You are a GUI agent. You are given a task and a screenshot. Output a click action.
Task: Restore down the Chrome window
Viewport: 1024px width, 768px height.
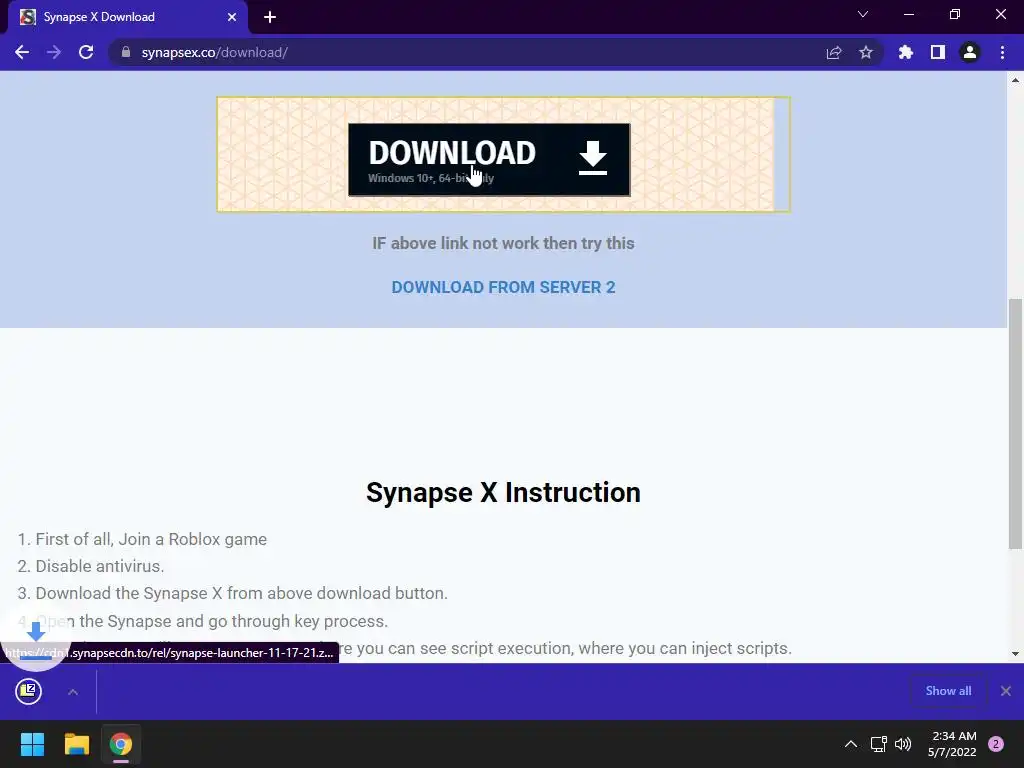(955, 14)
